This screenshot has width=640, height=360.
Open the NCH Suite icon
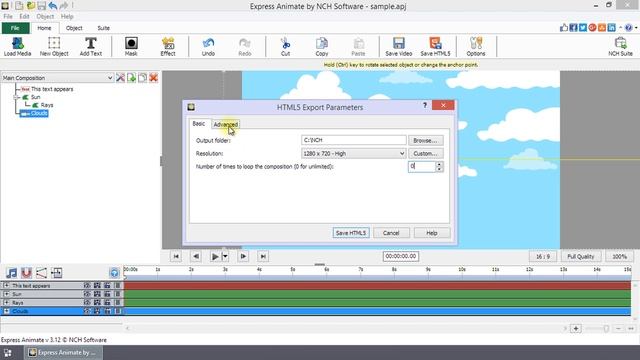pos(620,46)
